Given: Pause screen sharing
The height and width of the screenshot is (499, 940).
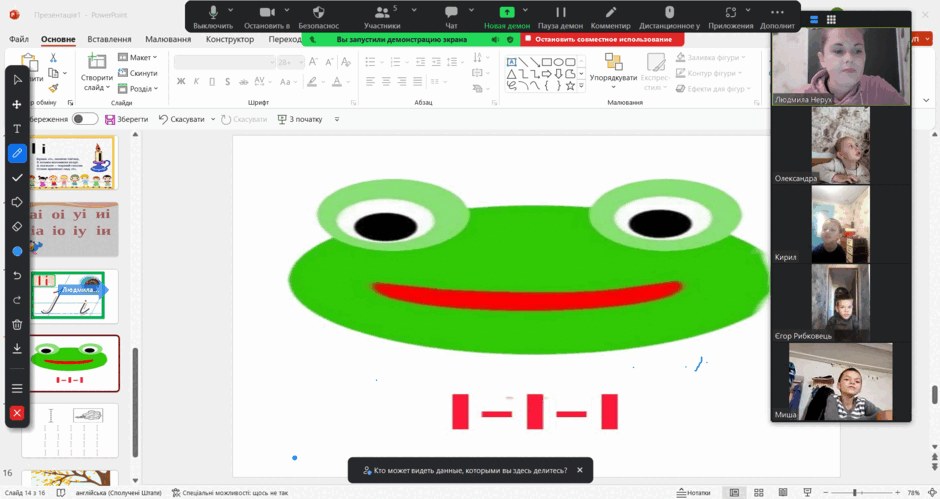Looking at the screenshot, I should [561, 17].
